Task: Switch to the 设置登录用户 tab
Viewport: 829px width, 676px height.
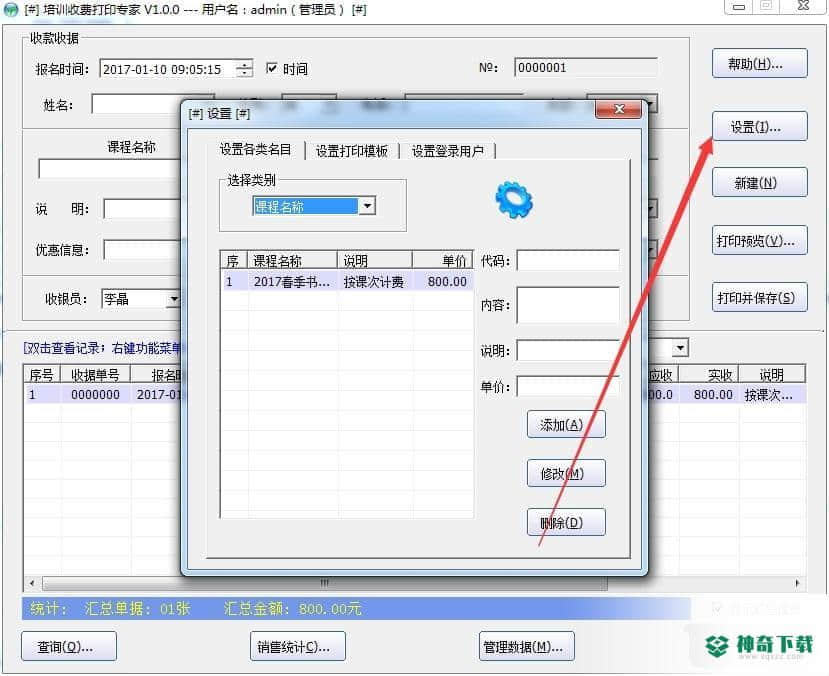Action: point(447,151)
